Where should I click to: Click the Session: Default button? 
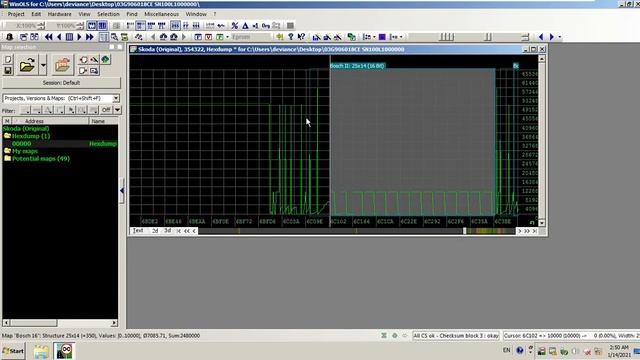[x=61, y=83]
